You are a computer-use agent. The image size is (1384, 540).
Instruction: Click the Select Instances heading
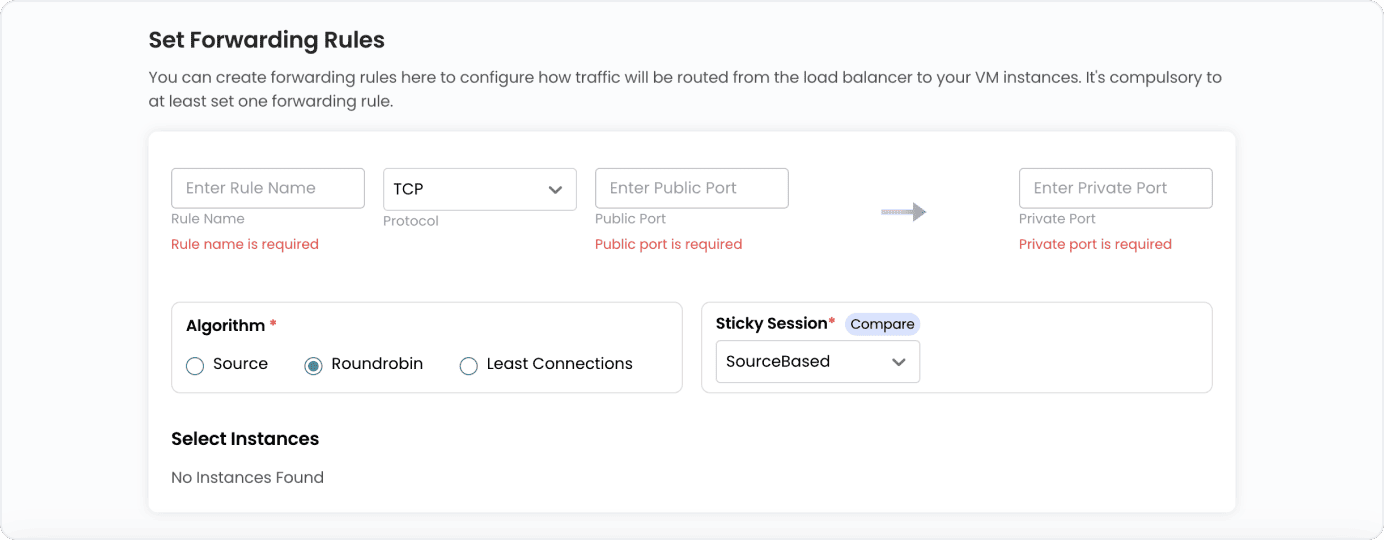click(245, 439)
